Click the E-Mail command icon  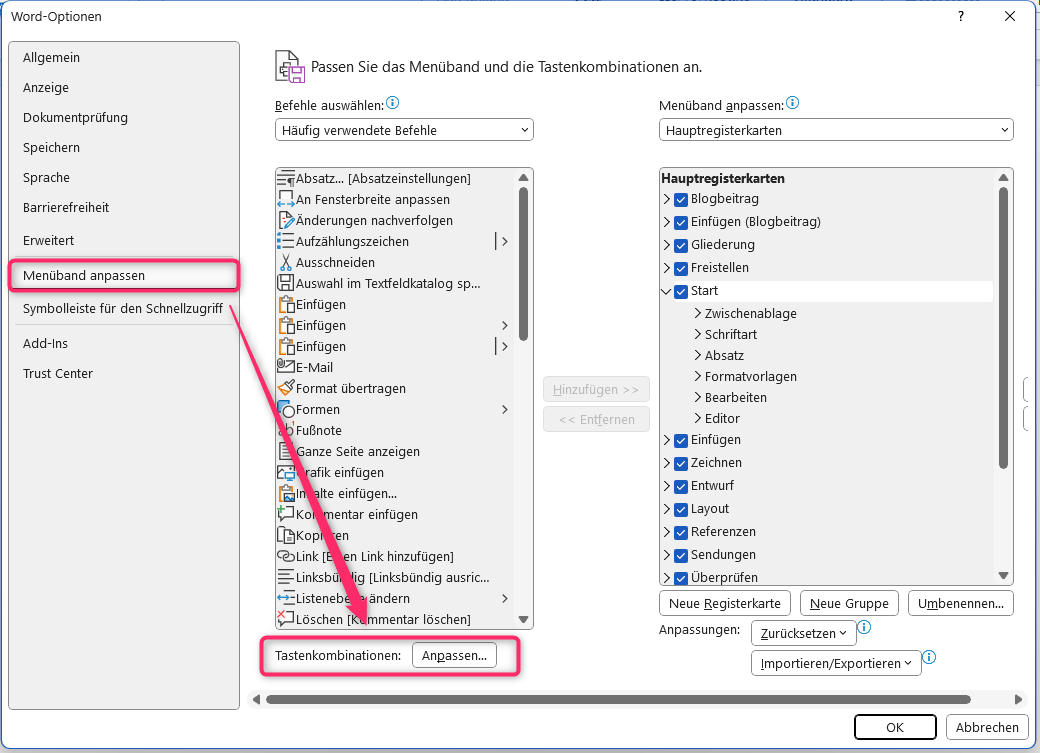click(286, 367)
